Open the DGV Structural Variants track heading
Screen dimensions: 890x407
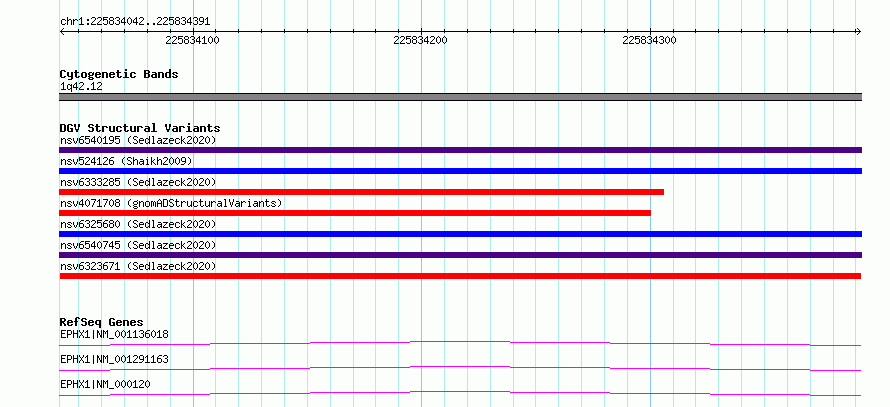pos(140,128)
